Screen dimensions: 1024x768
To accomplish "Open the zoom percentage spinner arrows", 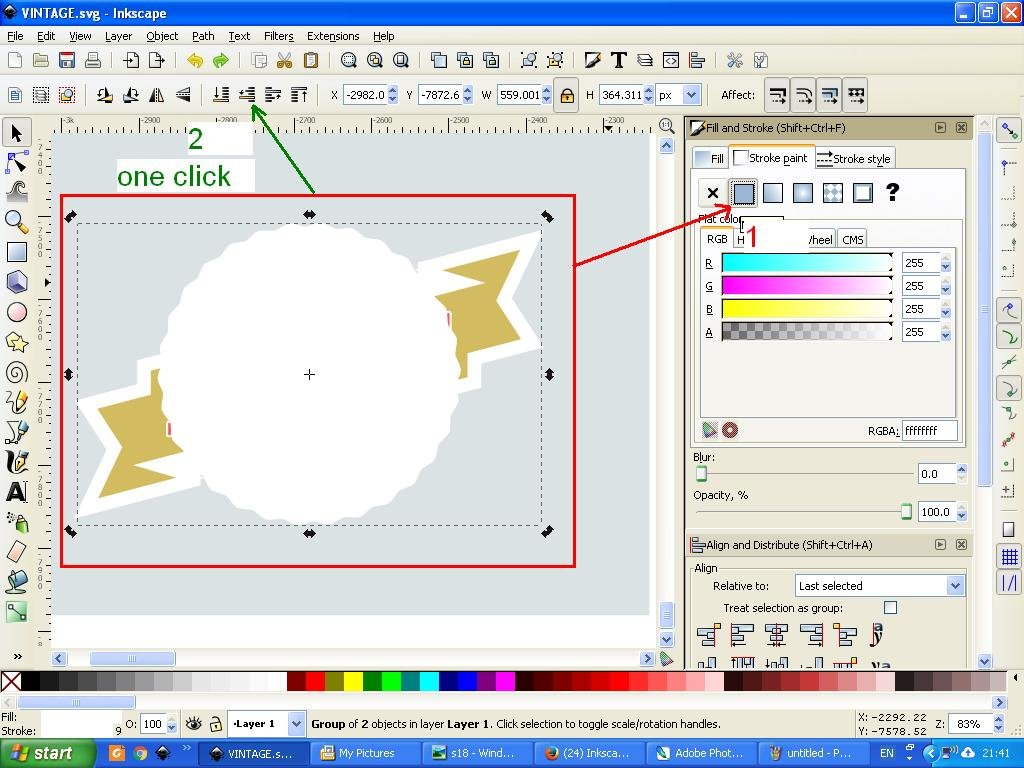I will [x=999, y=724].
